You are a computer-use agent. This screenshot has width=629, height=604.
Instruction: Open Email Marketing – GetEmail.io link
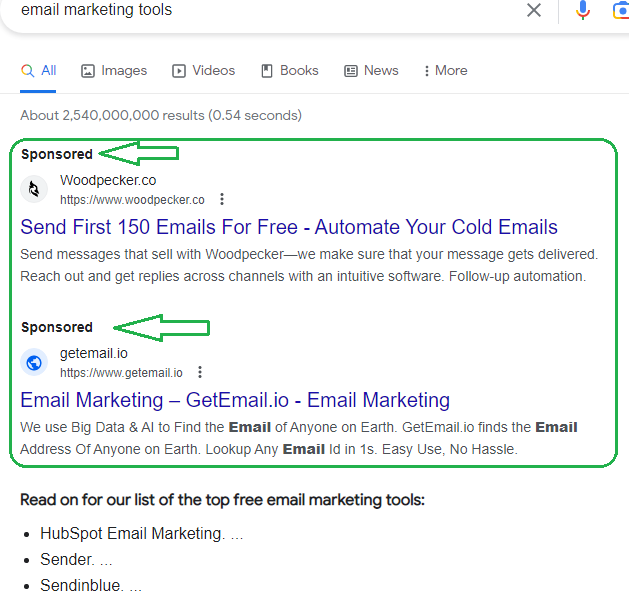[235, 400]
